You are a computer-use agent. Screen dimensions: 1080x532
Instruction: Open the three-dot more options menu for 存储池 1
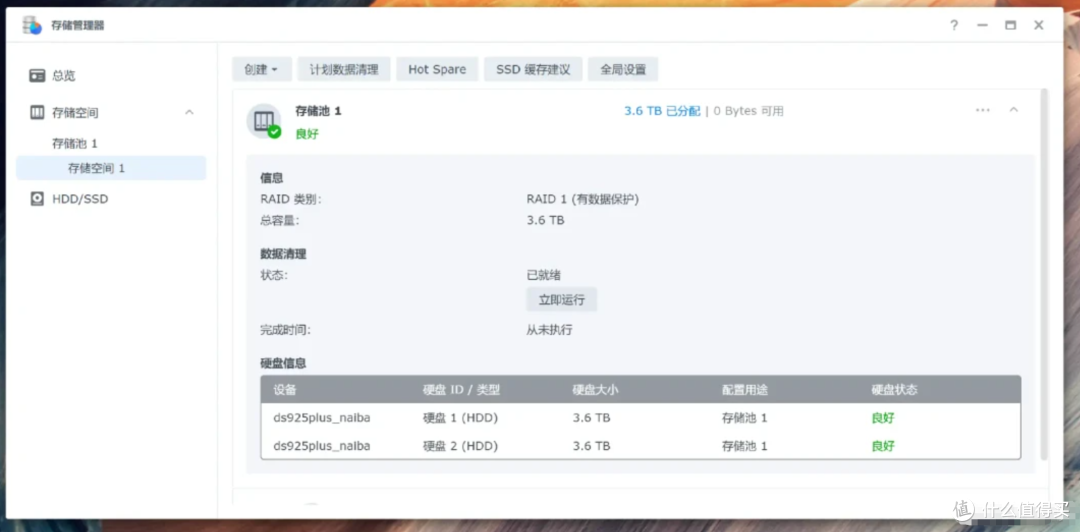coord(983,110)
